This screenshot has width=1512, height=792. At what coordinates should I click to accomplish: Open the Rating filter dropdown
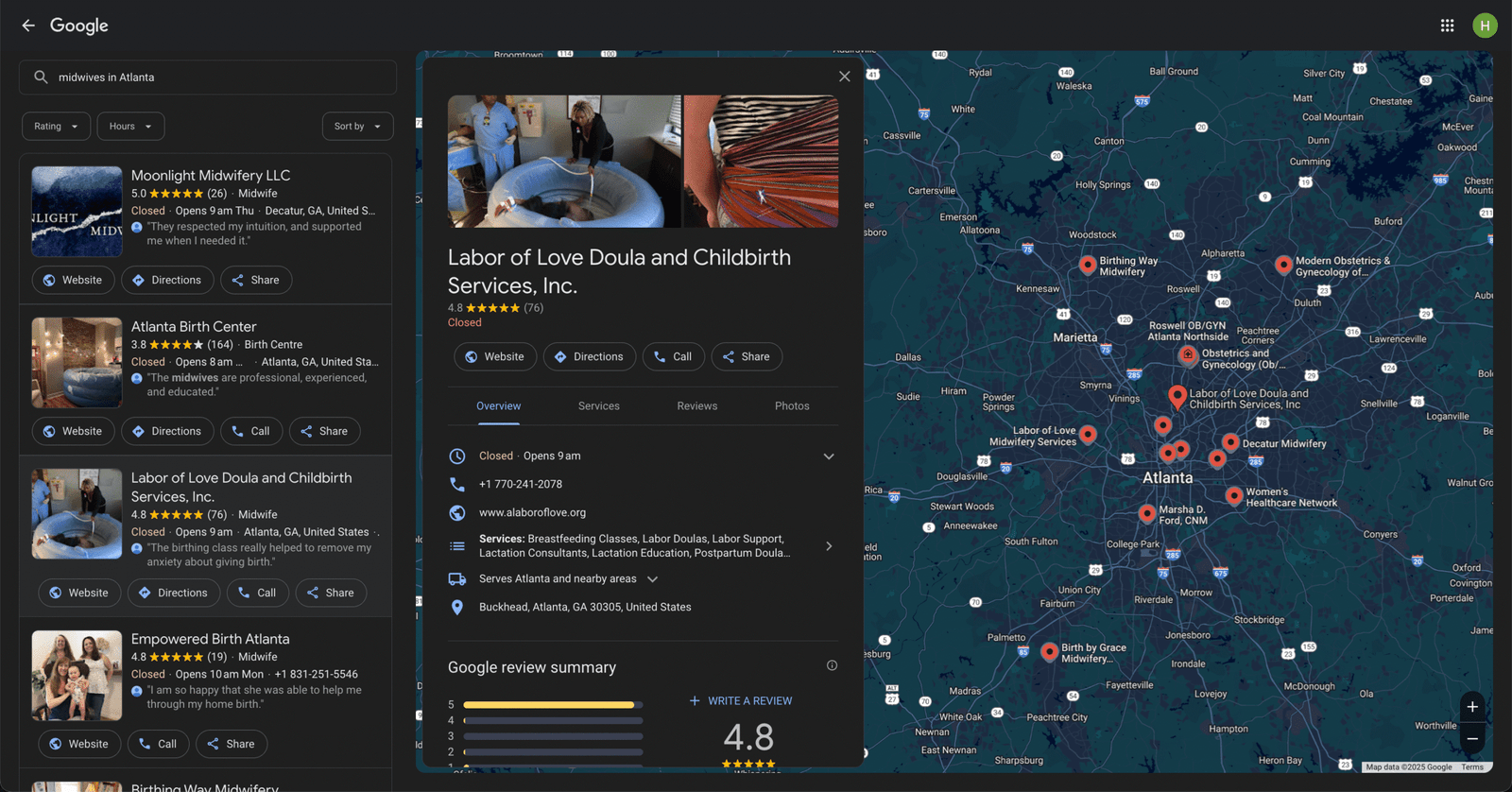click(x=57, y=127)
